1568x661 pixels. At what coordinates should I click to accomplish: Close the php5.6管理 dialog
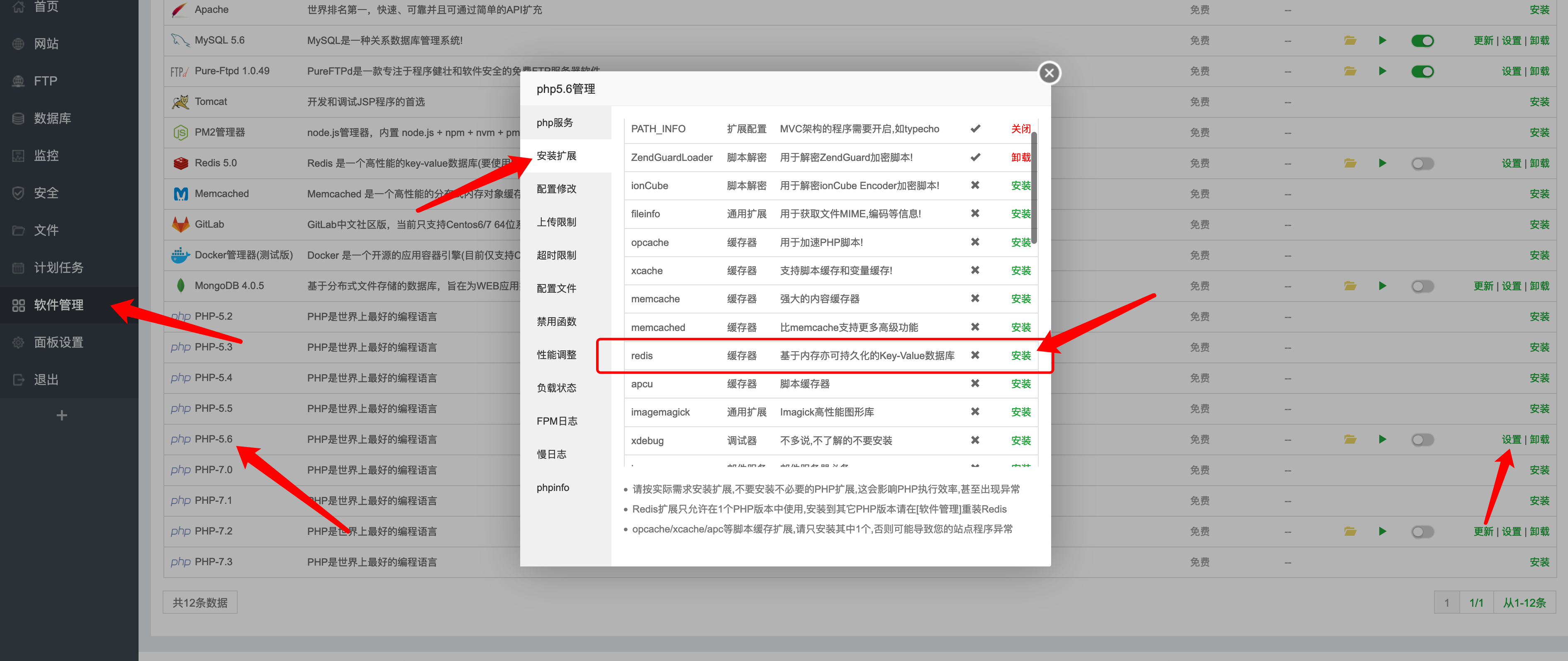click(x=1049, y=73)
